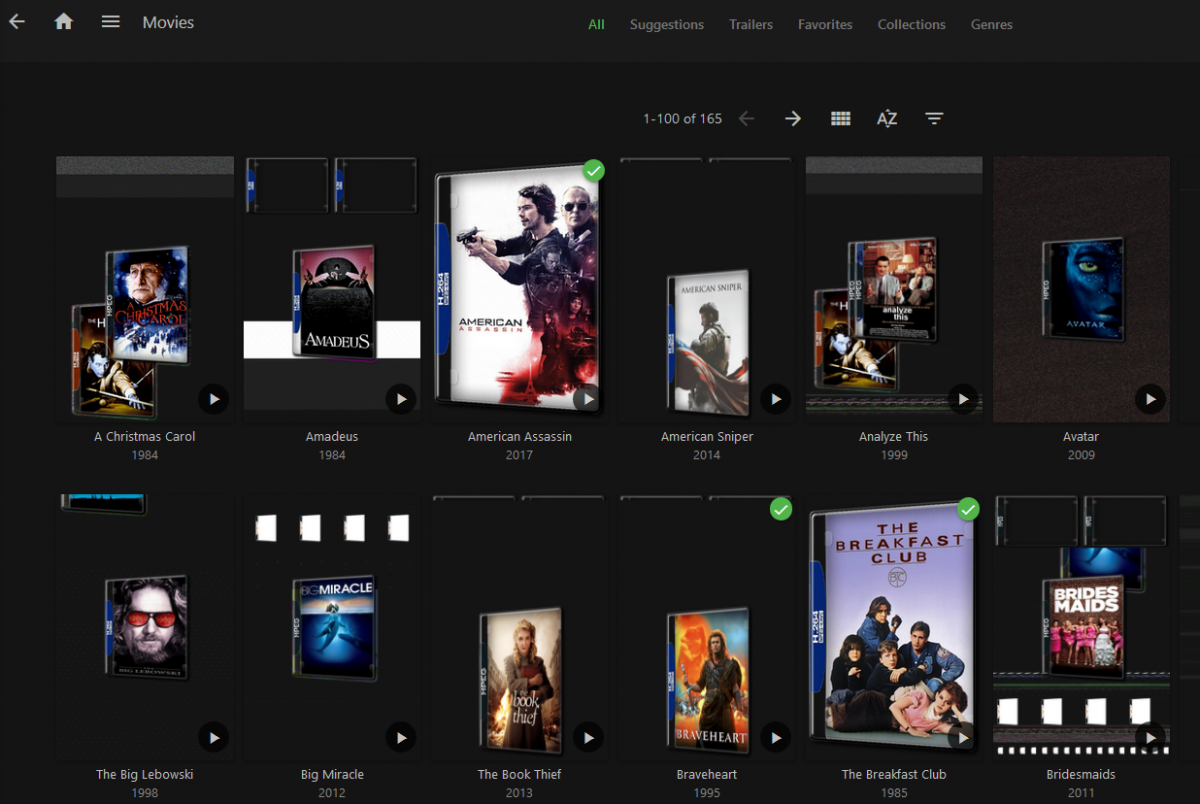Open the Genres tab
This screenshot has height=804, width=1200.
click(991, 25)
